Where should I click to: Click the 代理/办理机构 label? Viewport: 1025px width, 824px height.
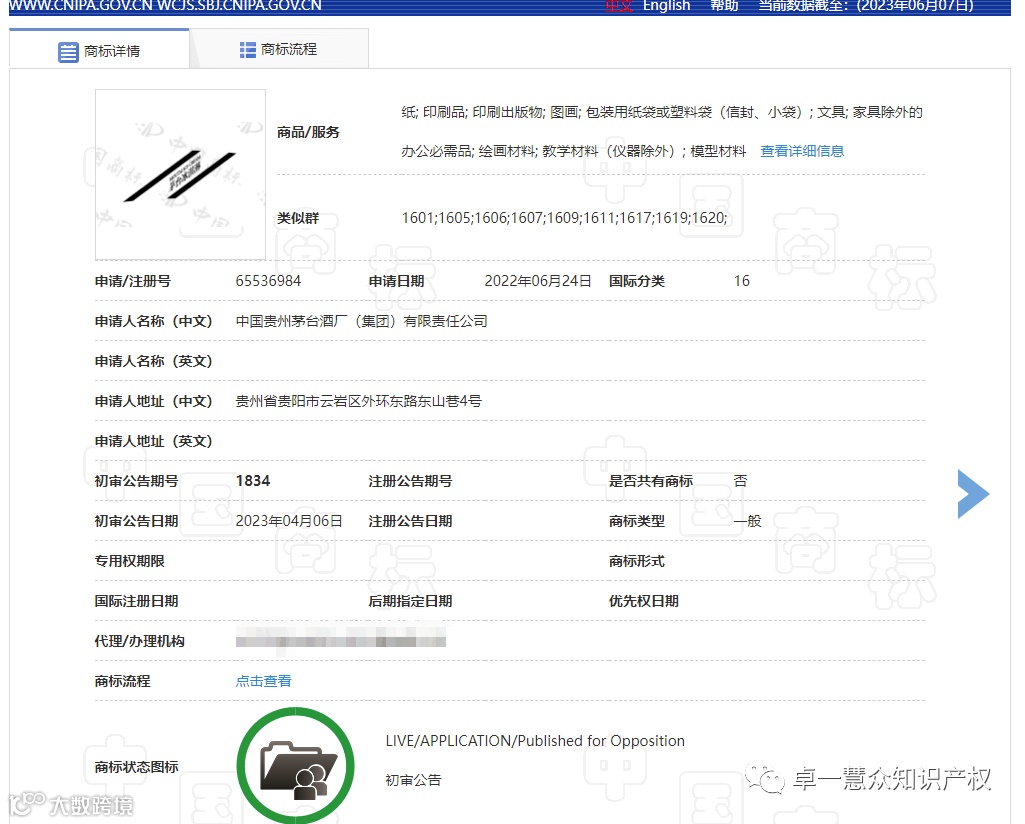pos(139,641)
